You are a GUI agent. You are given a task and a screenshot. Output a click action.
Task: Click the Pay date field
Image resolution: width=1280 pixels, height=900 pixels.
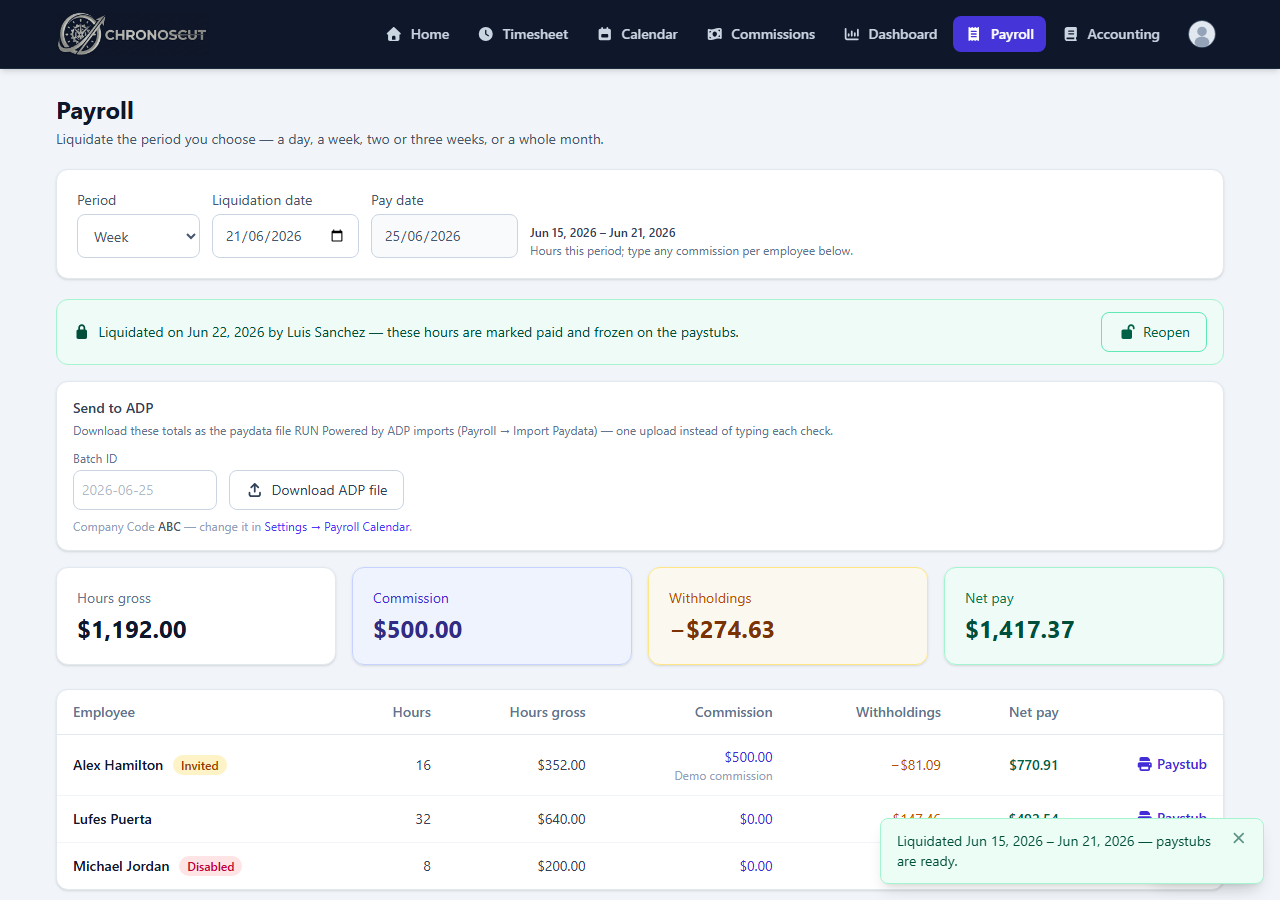(x=444, y=236)
